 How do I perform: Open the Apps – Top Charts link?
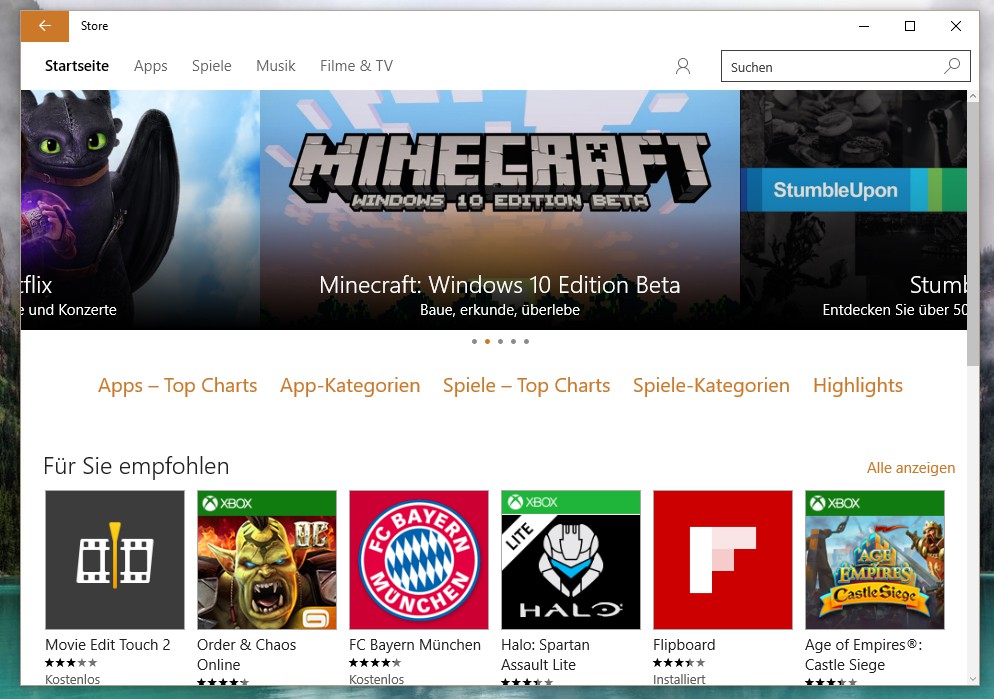pos(178,386)
